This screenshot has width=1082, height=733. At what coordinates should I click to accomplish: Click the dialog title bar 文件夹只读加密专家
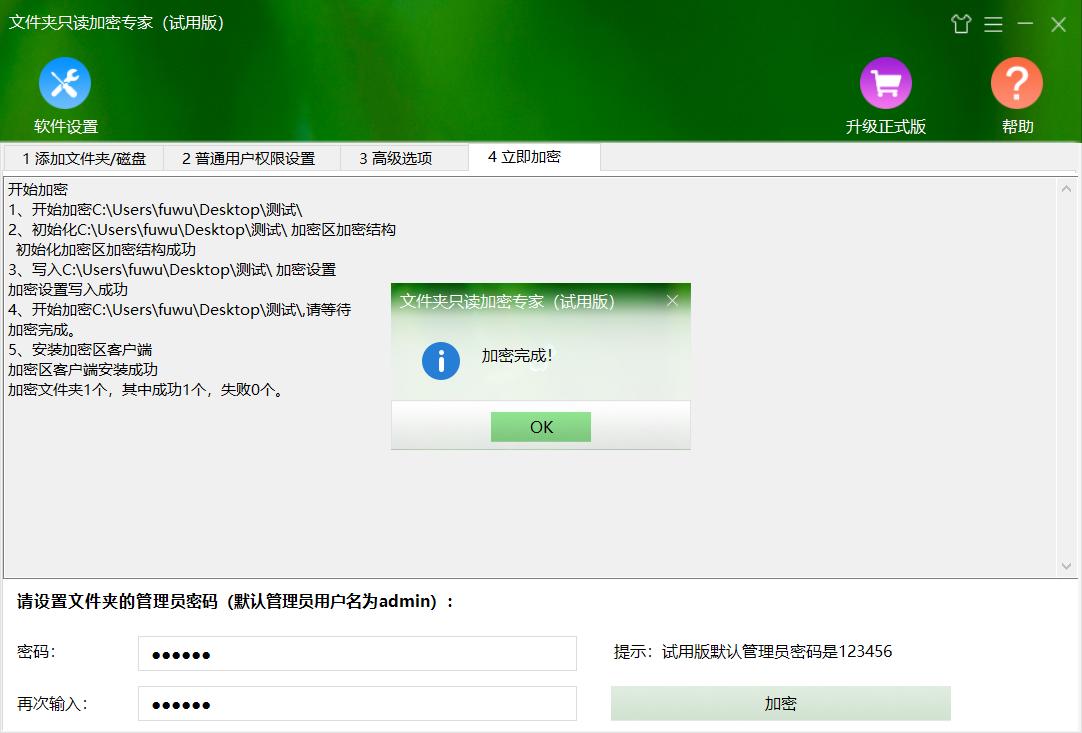510,299
